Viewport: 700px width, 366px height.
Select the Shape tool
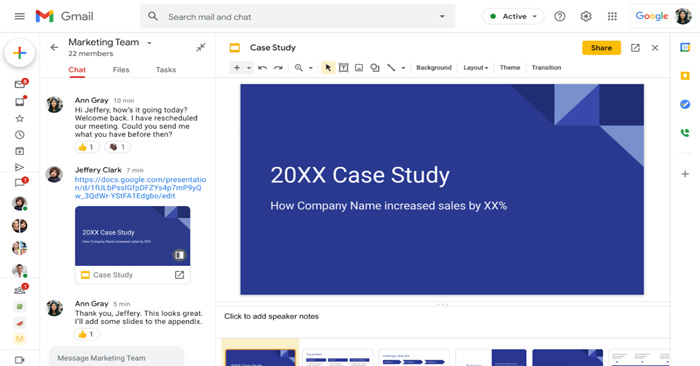click(375, 68)
